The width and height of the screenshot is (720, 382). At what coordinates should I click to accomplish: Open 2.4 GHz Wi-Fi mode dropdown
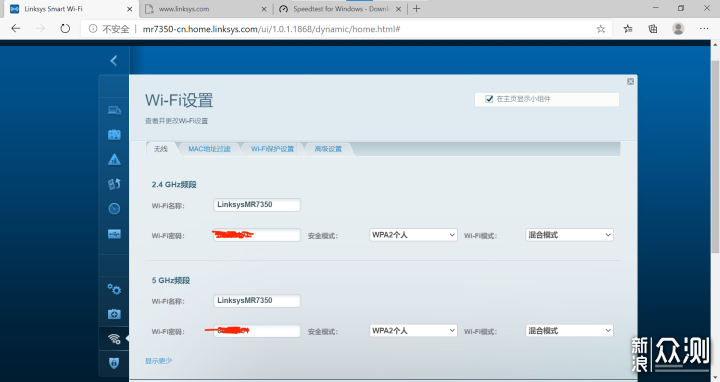click(x=569, y=235)
